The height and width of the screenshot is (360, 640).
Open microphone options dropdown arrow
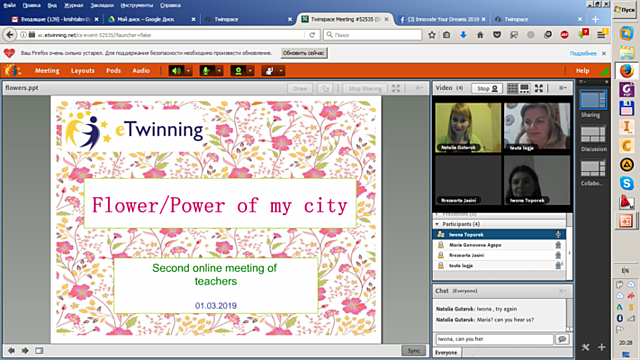click(x=219, y=71)
